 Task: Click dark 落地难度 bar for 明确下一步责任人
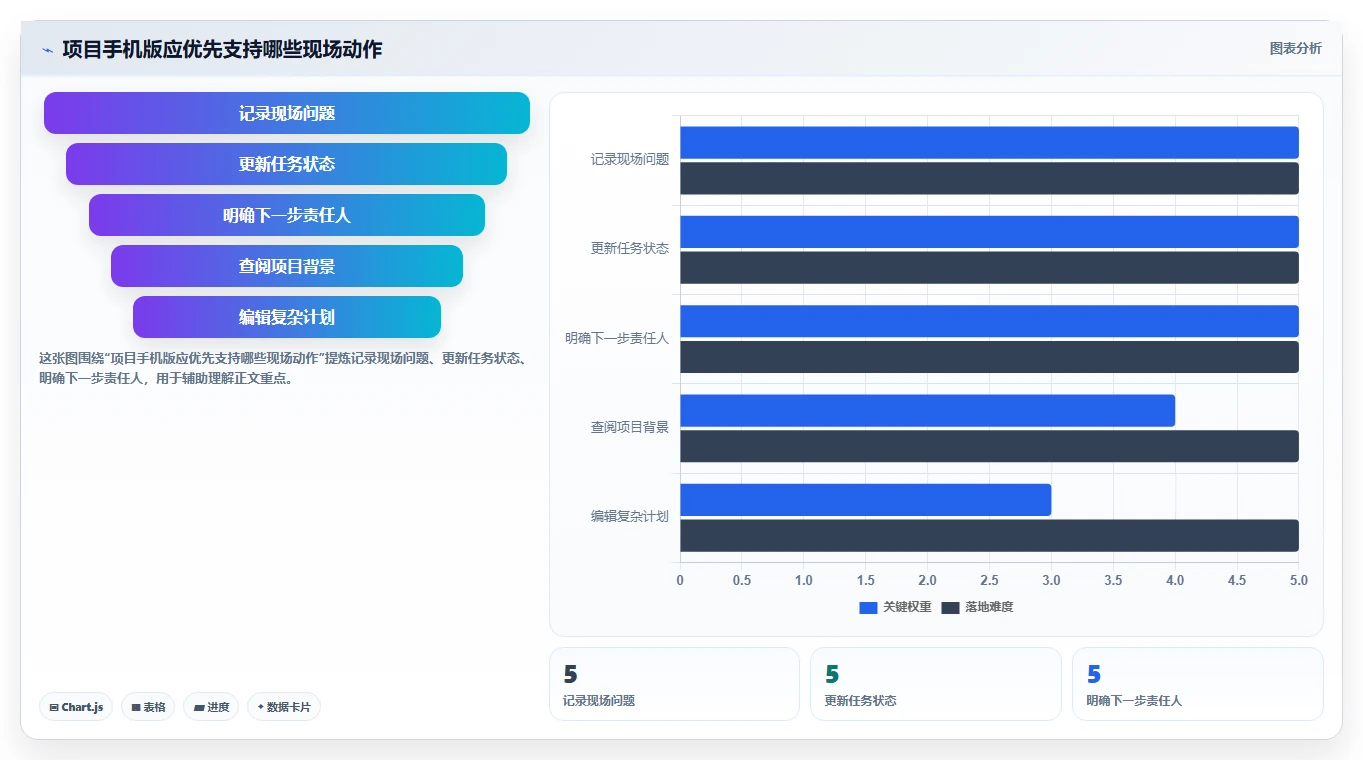click(x=989, y=357)
